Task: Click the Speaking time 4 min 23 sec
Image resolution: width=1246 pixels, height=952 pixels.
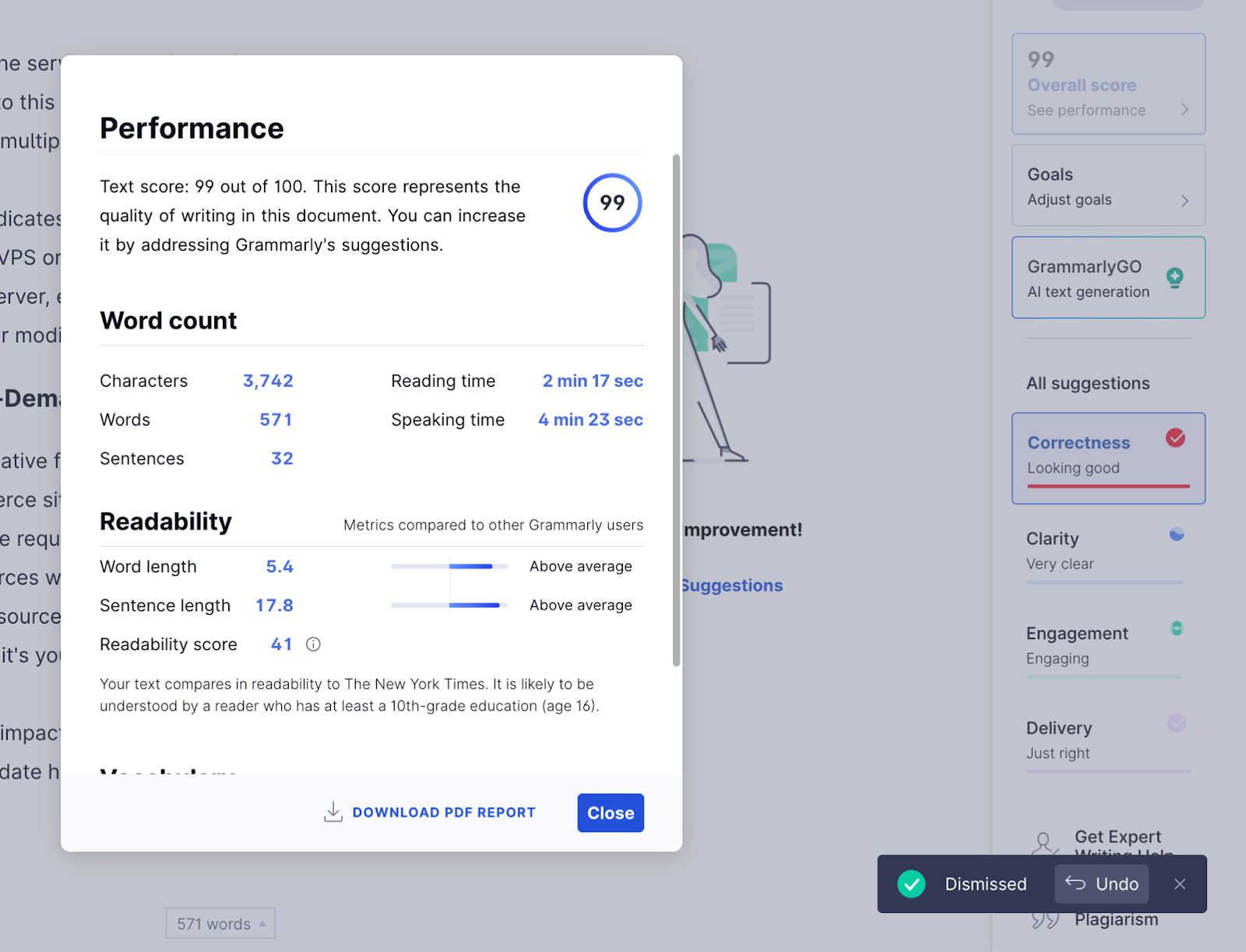Action: (590, 420)
